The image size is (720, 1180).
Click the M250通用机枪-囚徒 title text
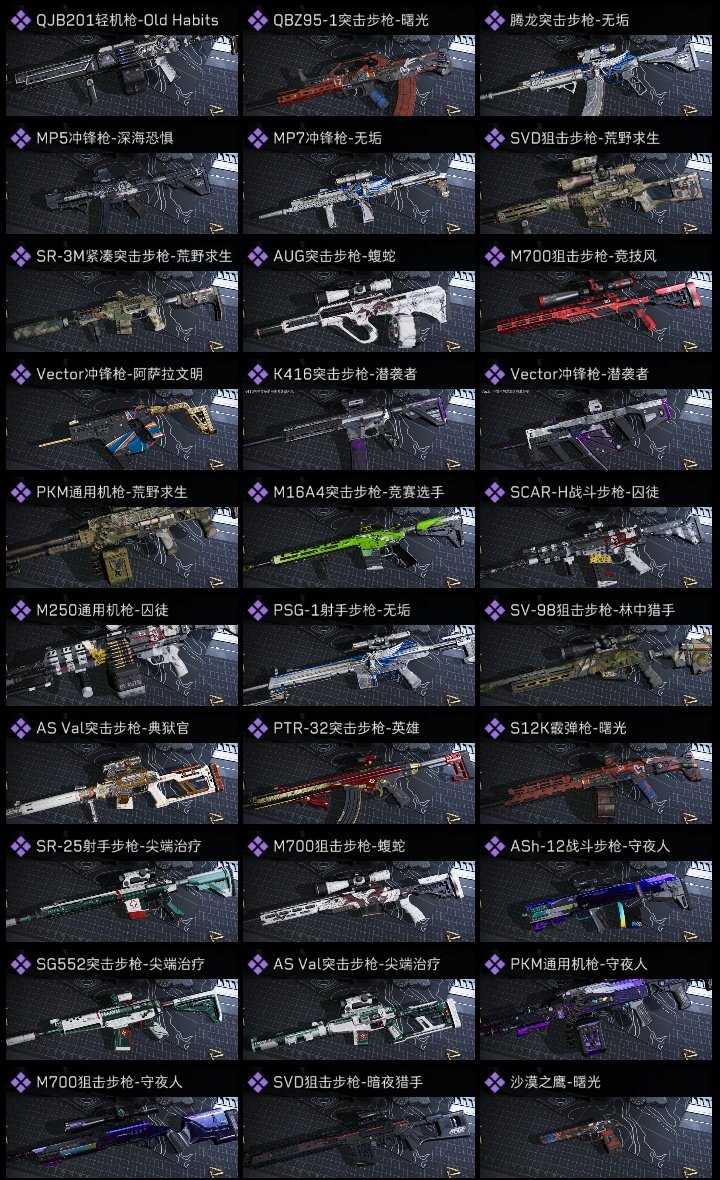click(x=102, y=610)
